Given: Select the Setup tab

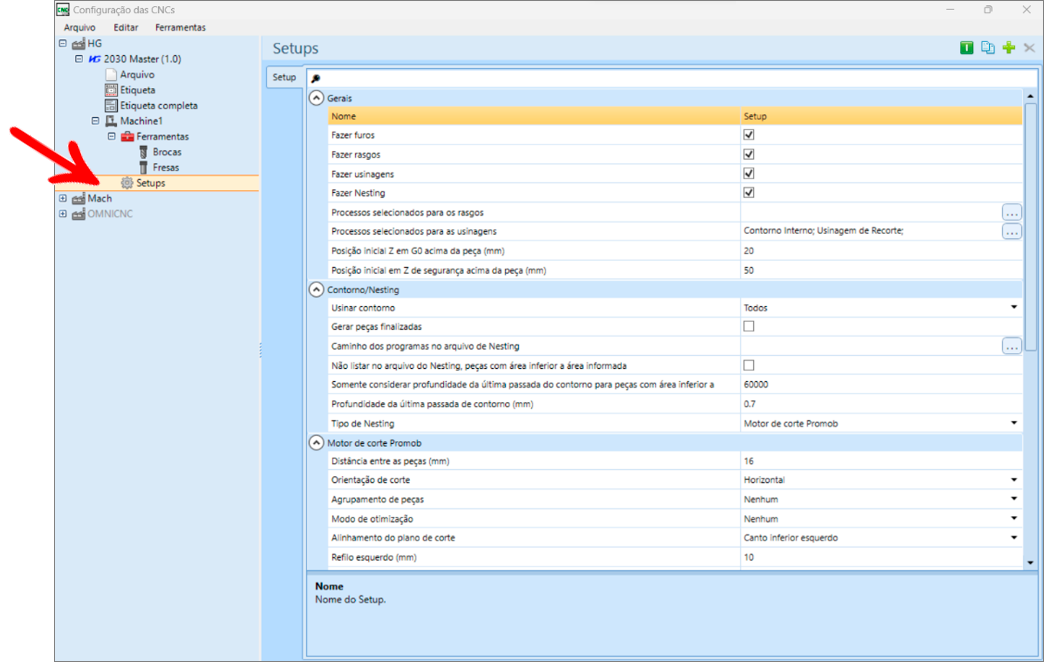Looking at the screenshot, I should 284,77.
